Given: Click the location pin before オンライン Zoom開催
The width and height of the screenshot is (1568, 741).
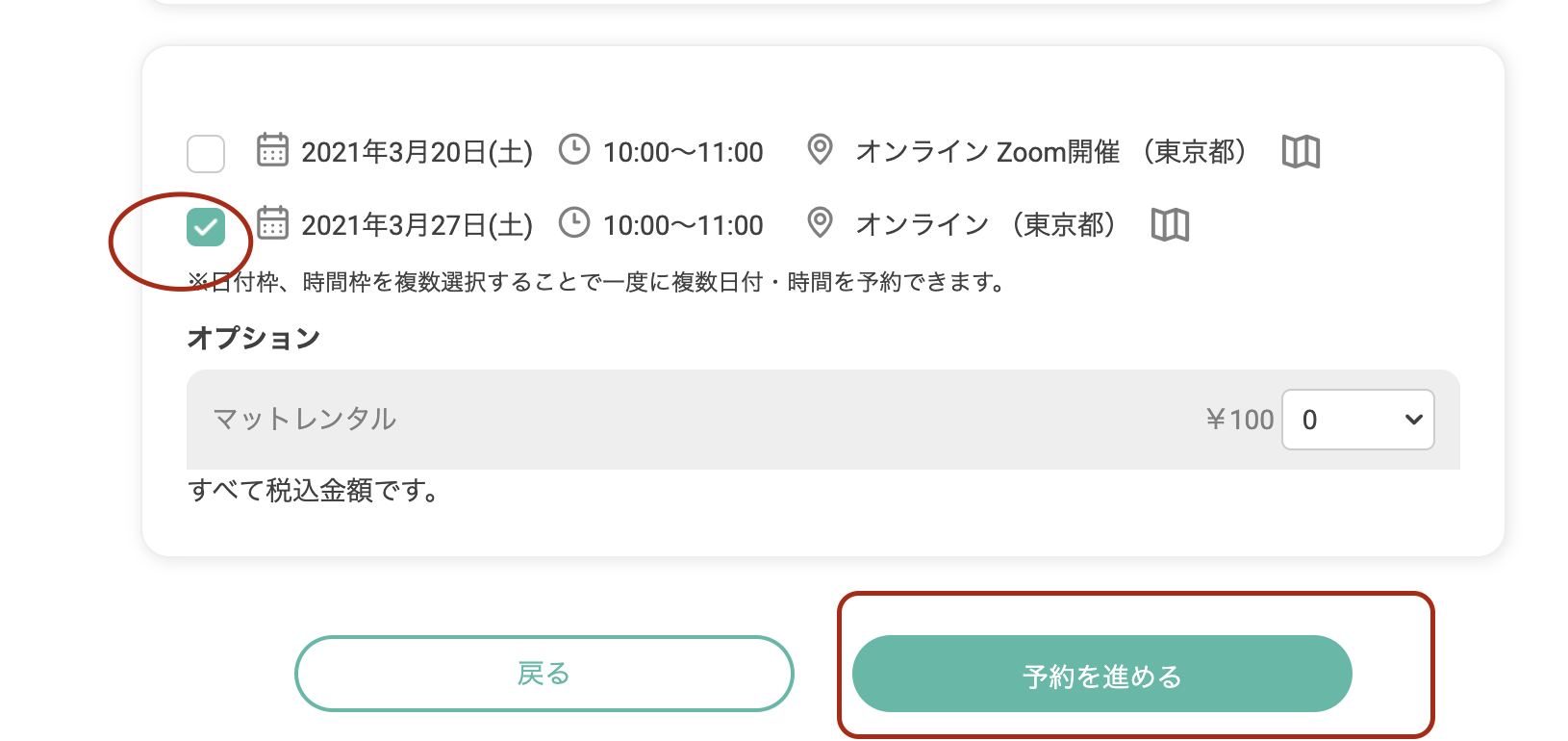Looking at the screenshot, I should (x=820, y=150).
